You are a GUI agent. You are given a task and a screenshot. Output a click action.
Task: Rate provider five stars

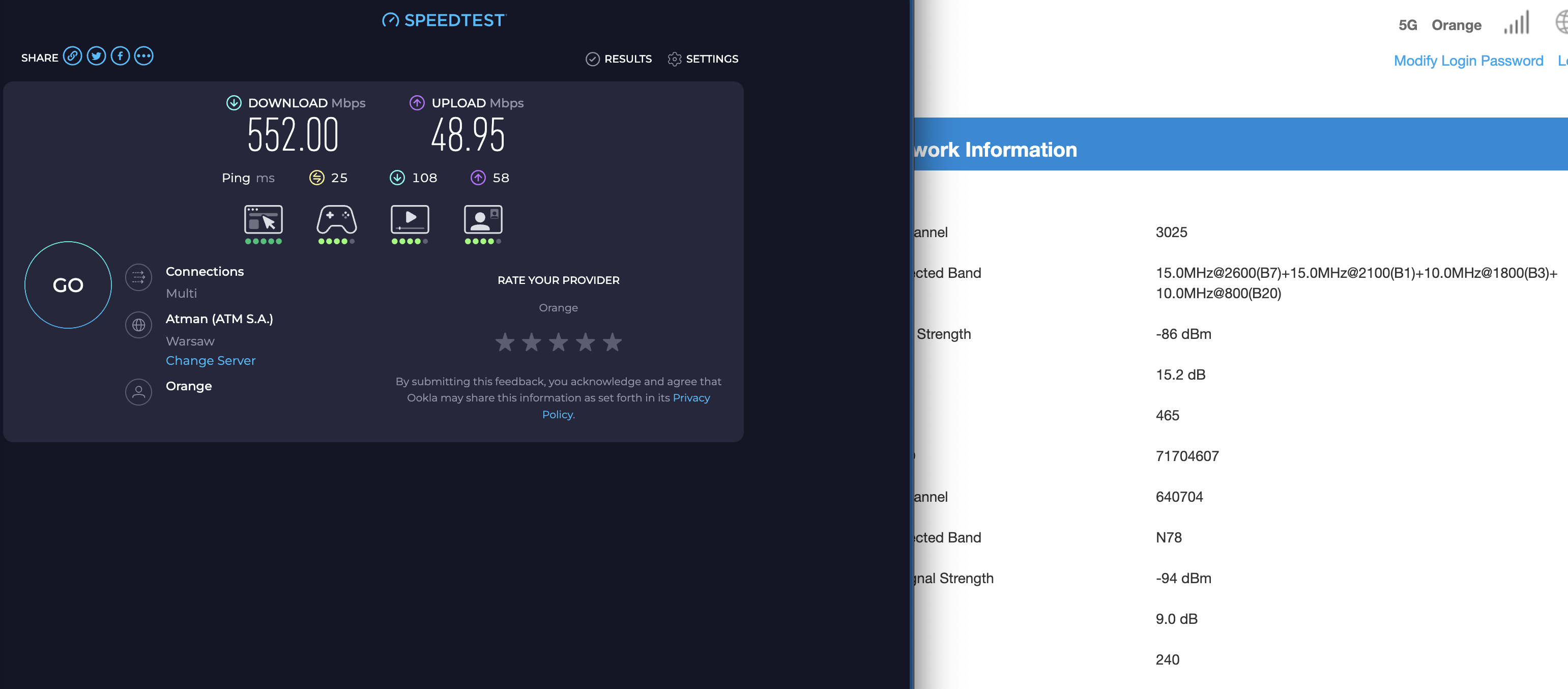pos(613,342)
